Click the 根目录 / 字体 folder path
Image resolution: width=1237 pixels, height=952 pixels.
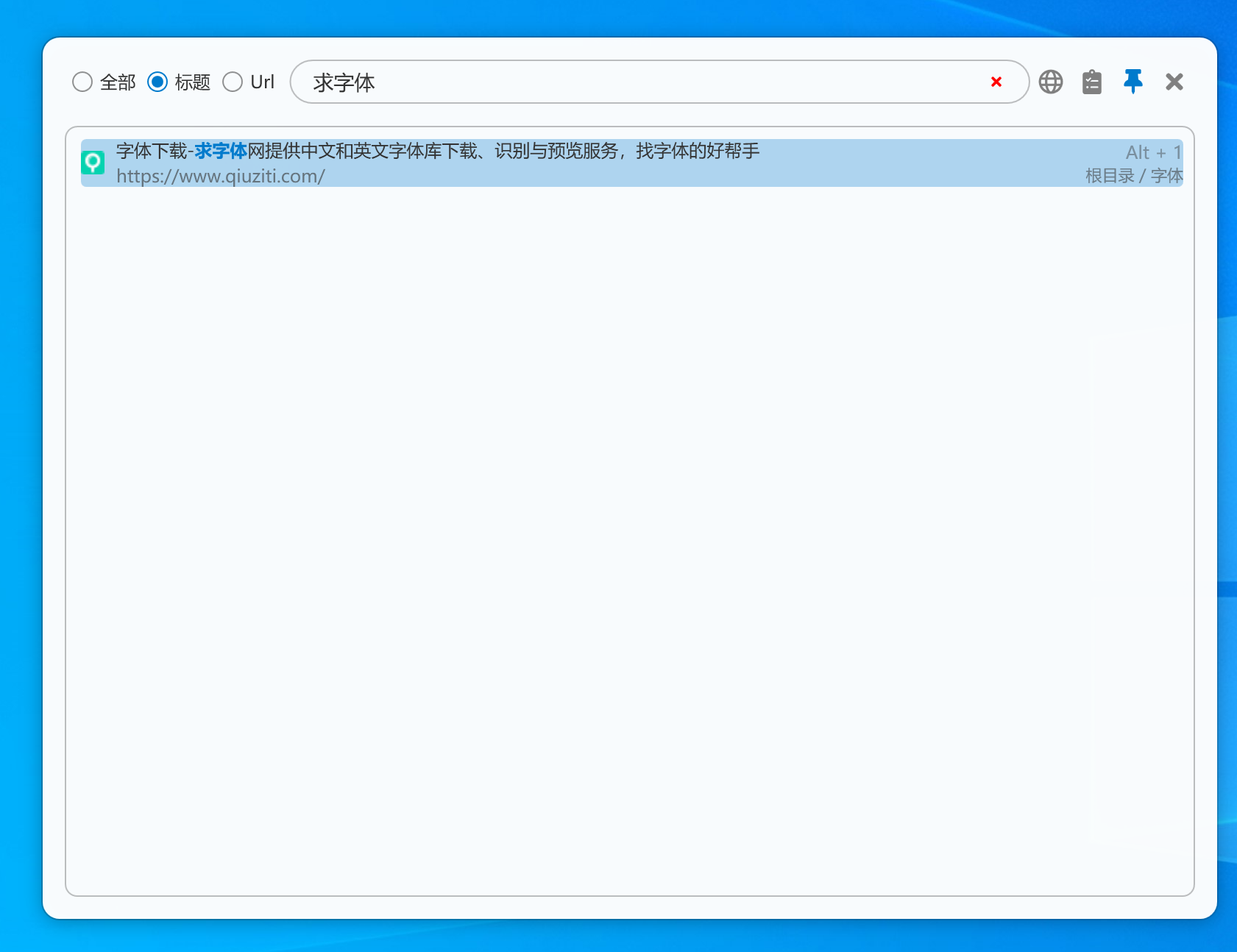click(x=1133, y=176)
